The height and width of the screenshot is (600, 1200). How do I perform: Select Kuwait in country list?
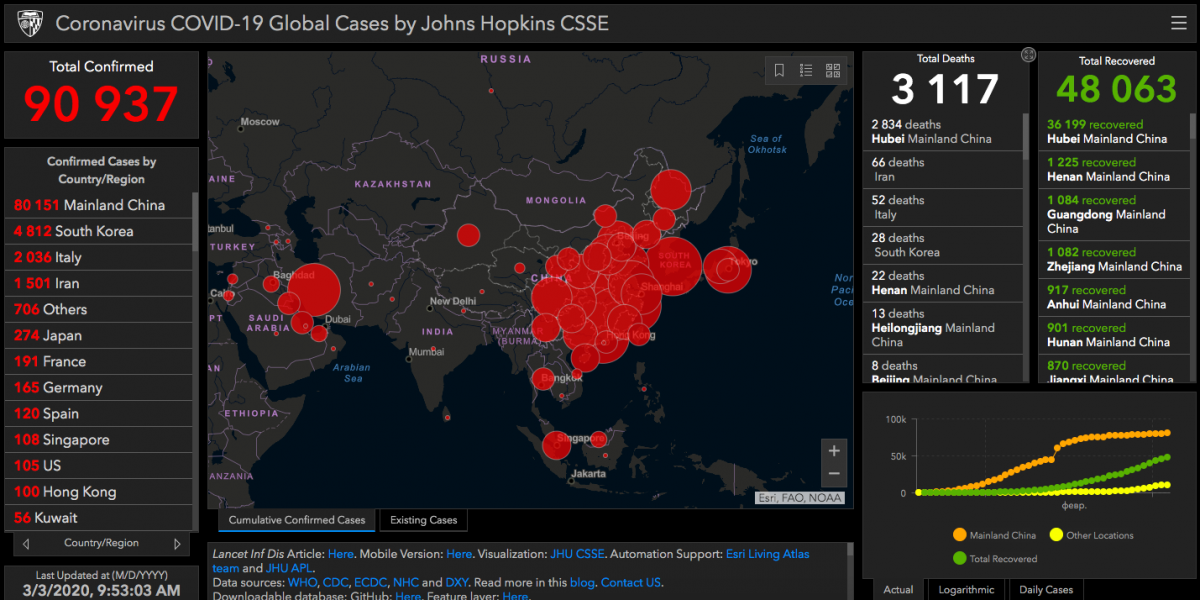point(98,517)
